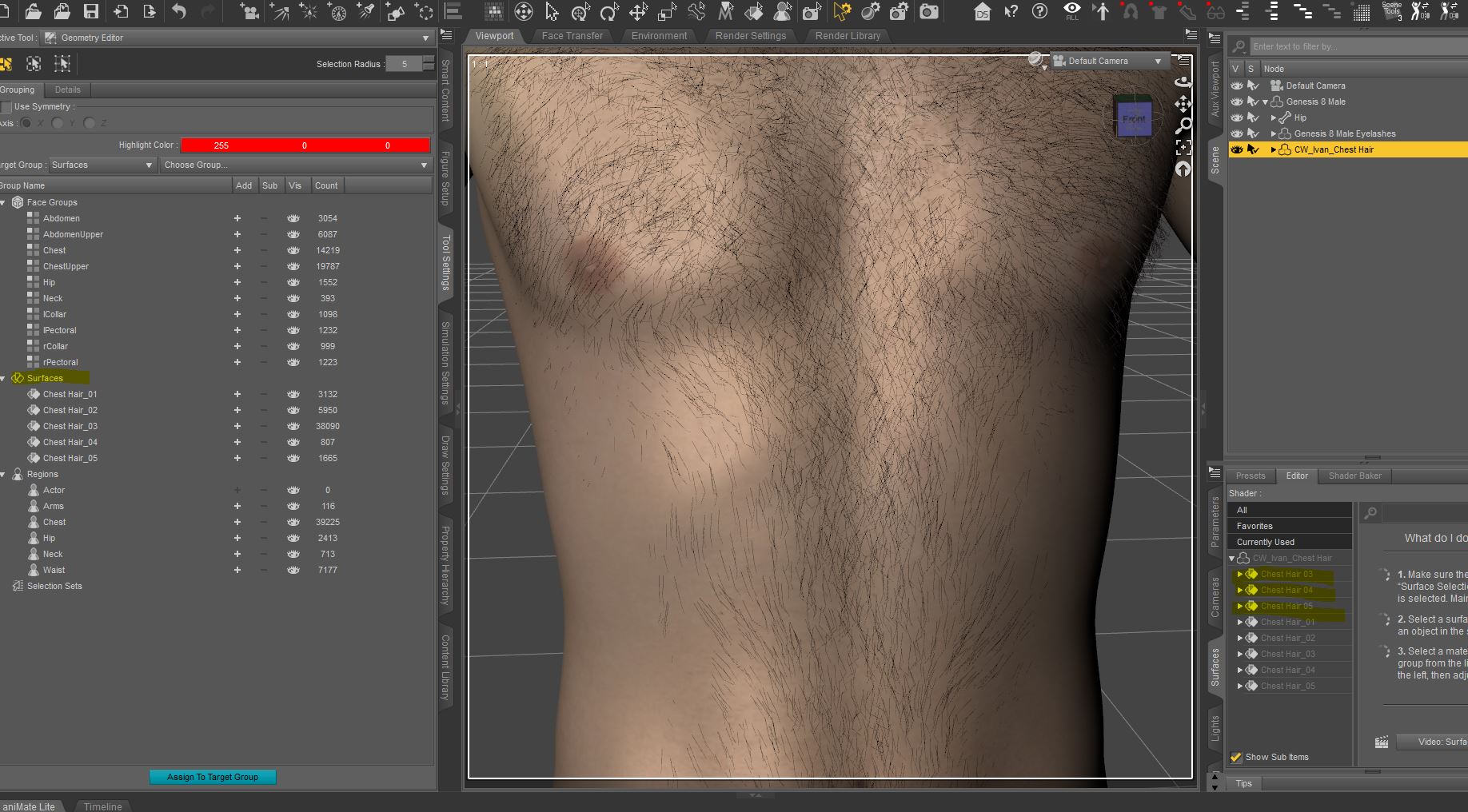
Task: Open the question mark Help icon
Action: point(1039,11)
